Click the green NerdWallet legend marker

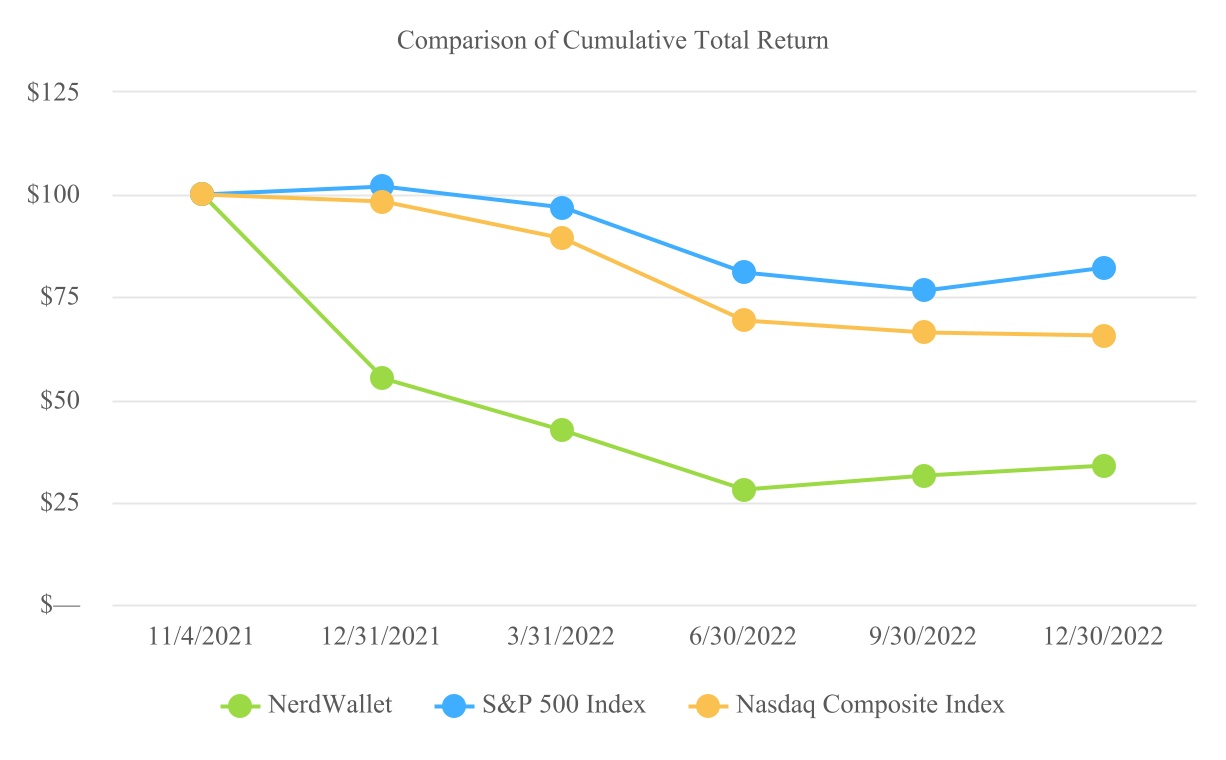click(240, 705)
